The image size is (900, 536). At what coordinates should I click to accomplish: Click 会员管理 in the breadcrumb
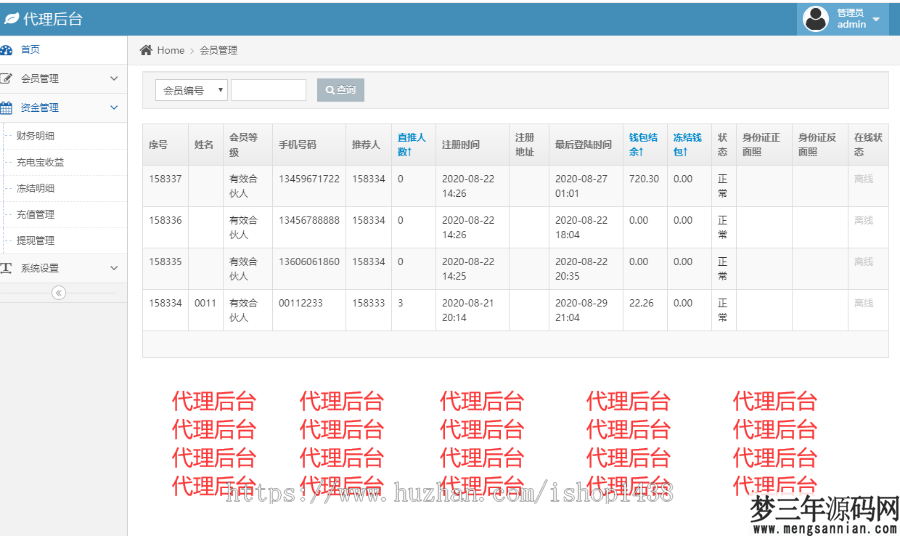[x=219, y=51]
